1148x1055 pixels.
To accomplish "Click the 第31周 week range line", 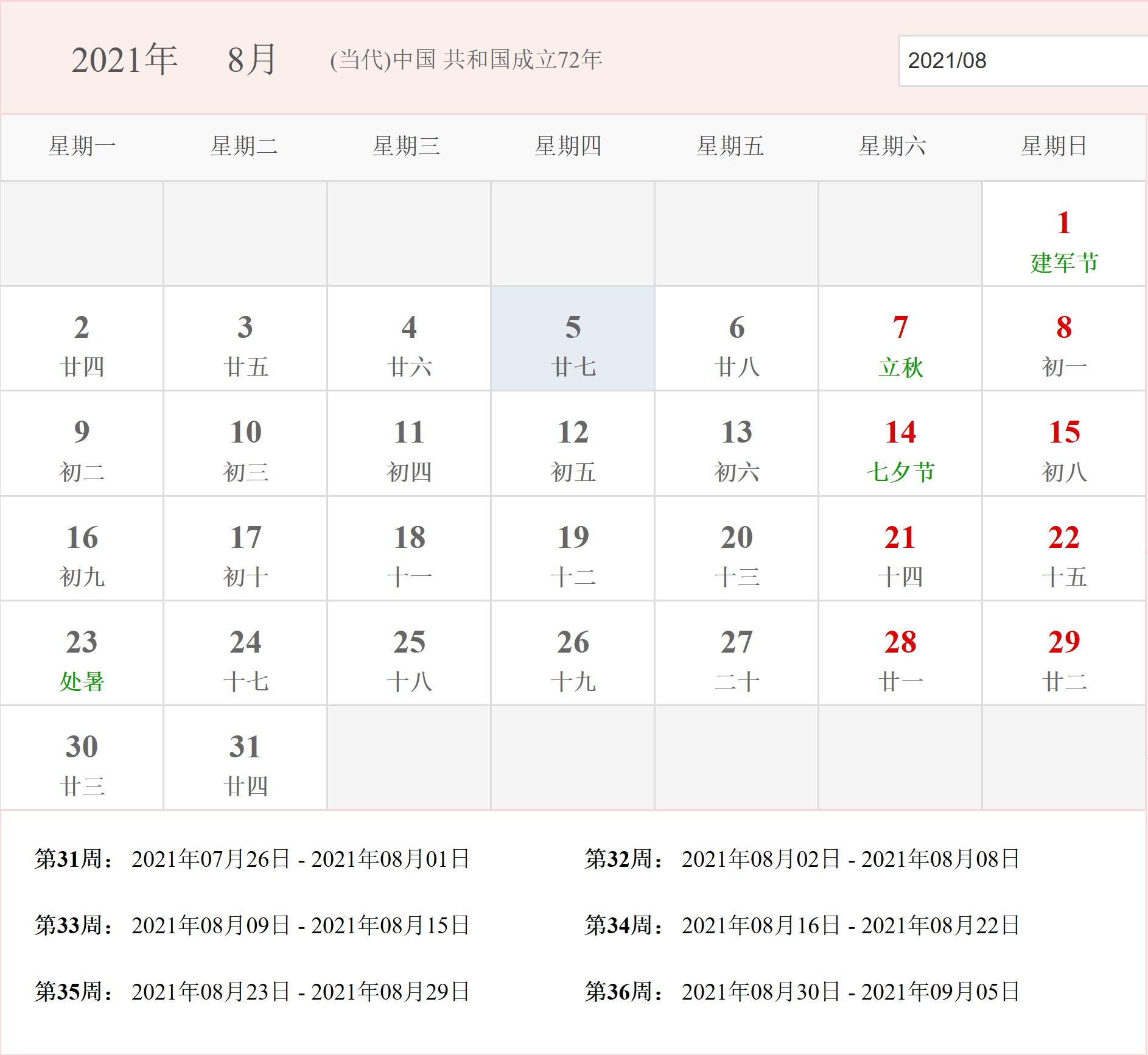I will pos(252,859).
